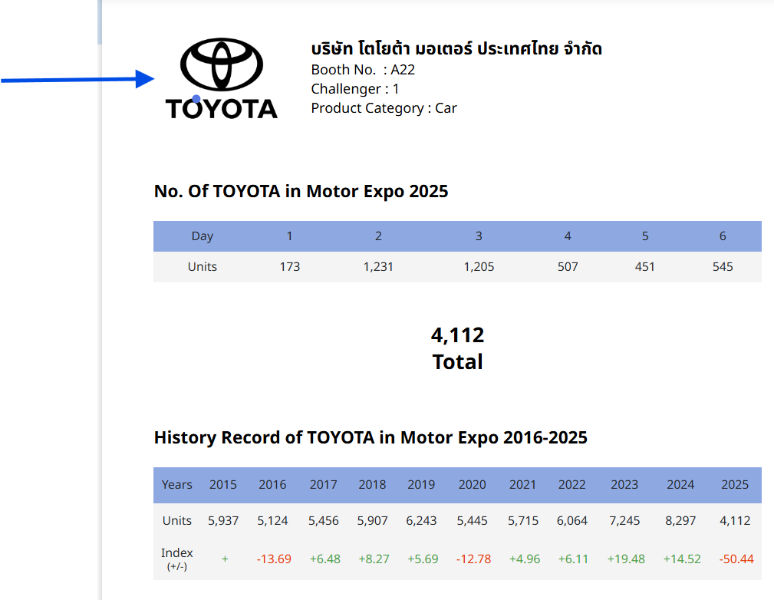
Task: Click the 8,297 units value for 2024
Action: coord(680,521)
